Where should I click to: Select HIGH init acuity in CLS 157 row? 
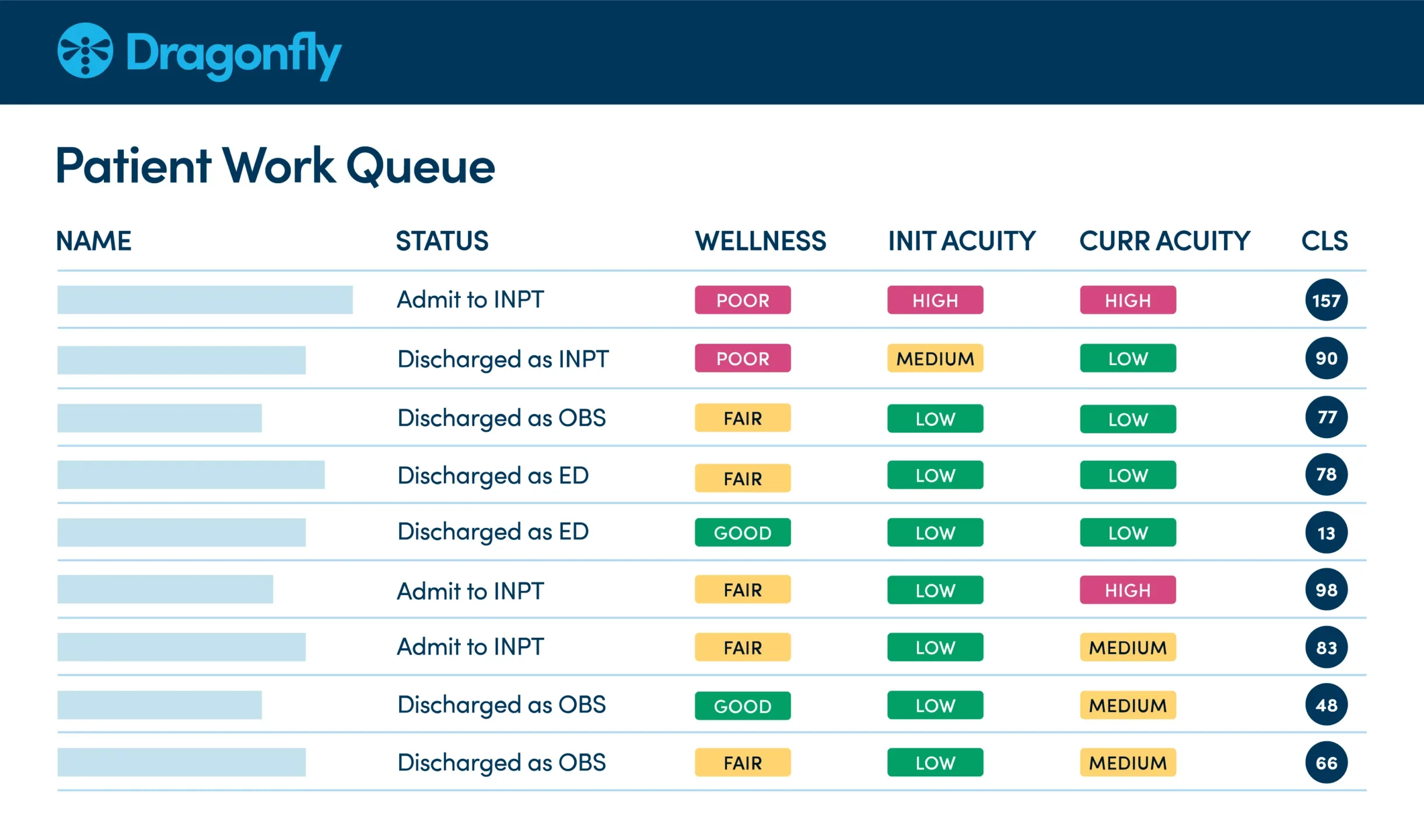pyautogui.click(x=935, y=300)
